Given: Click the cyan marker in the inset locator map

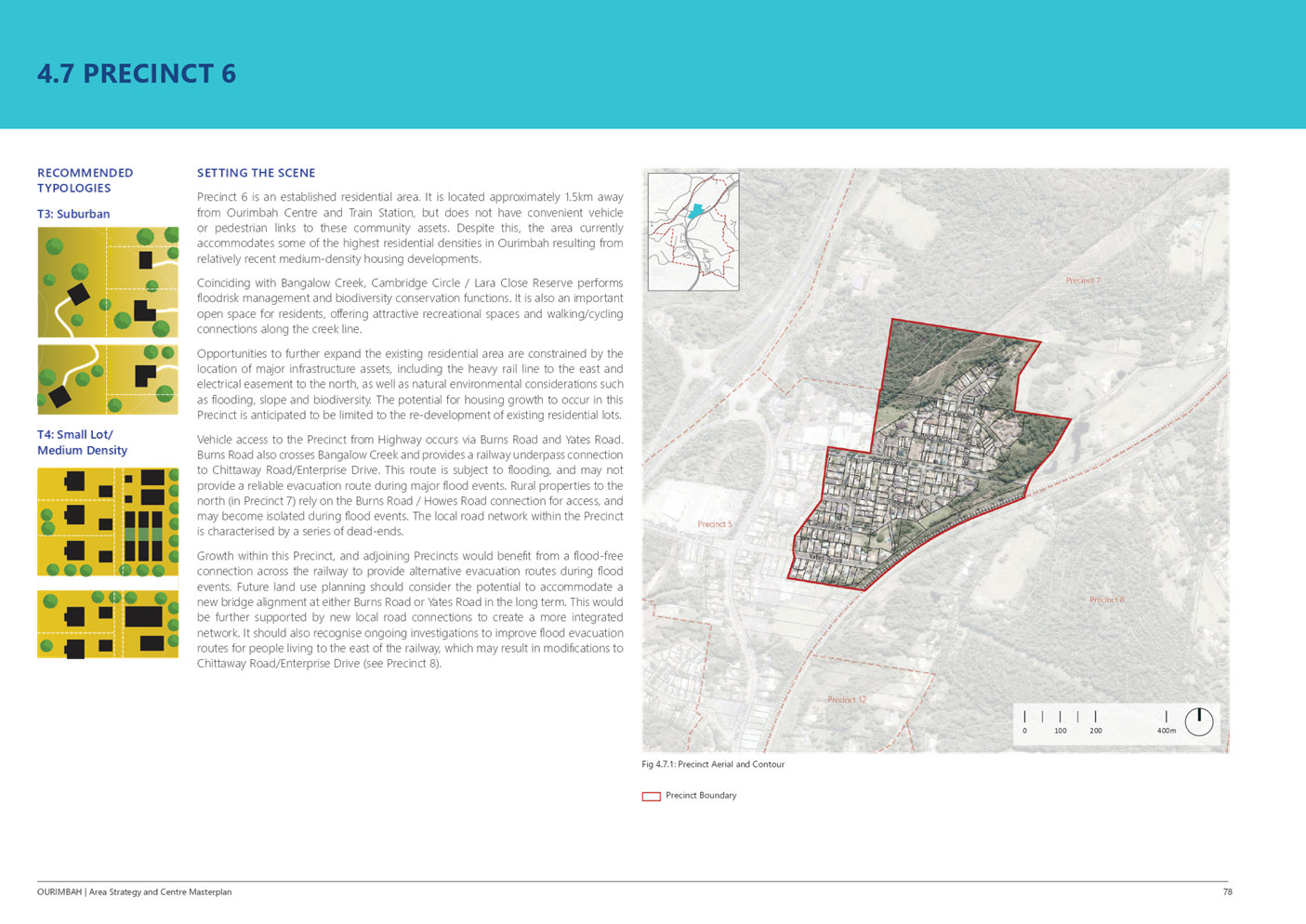Looking at the screenshot, I should tap(695, 212).
